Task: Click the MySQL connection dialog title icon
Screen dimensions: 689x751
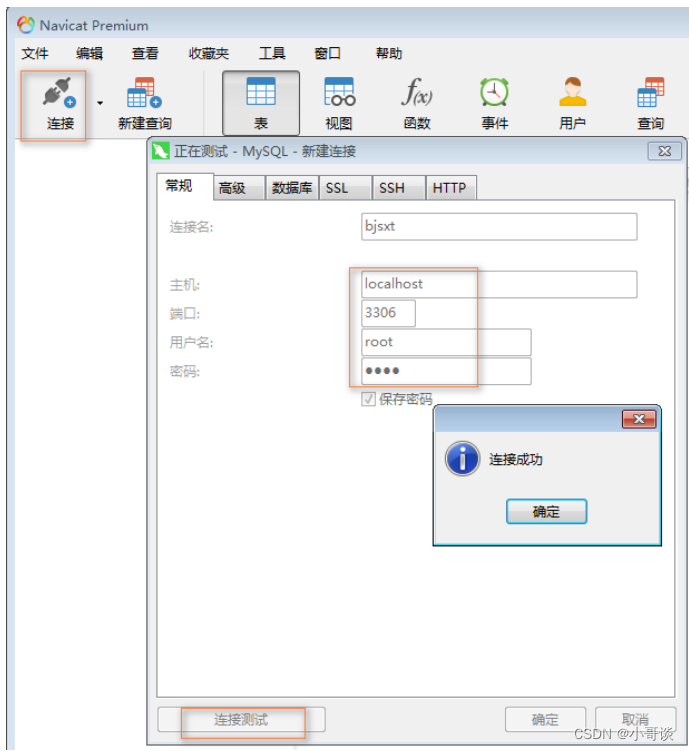Action: point(160,151)
